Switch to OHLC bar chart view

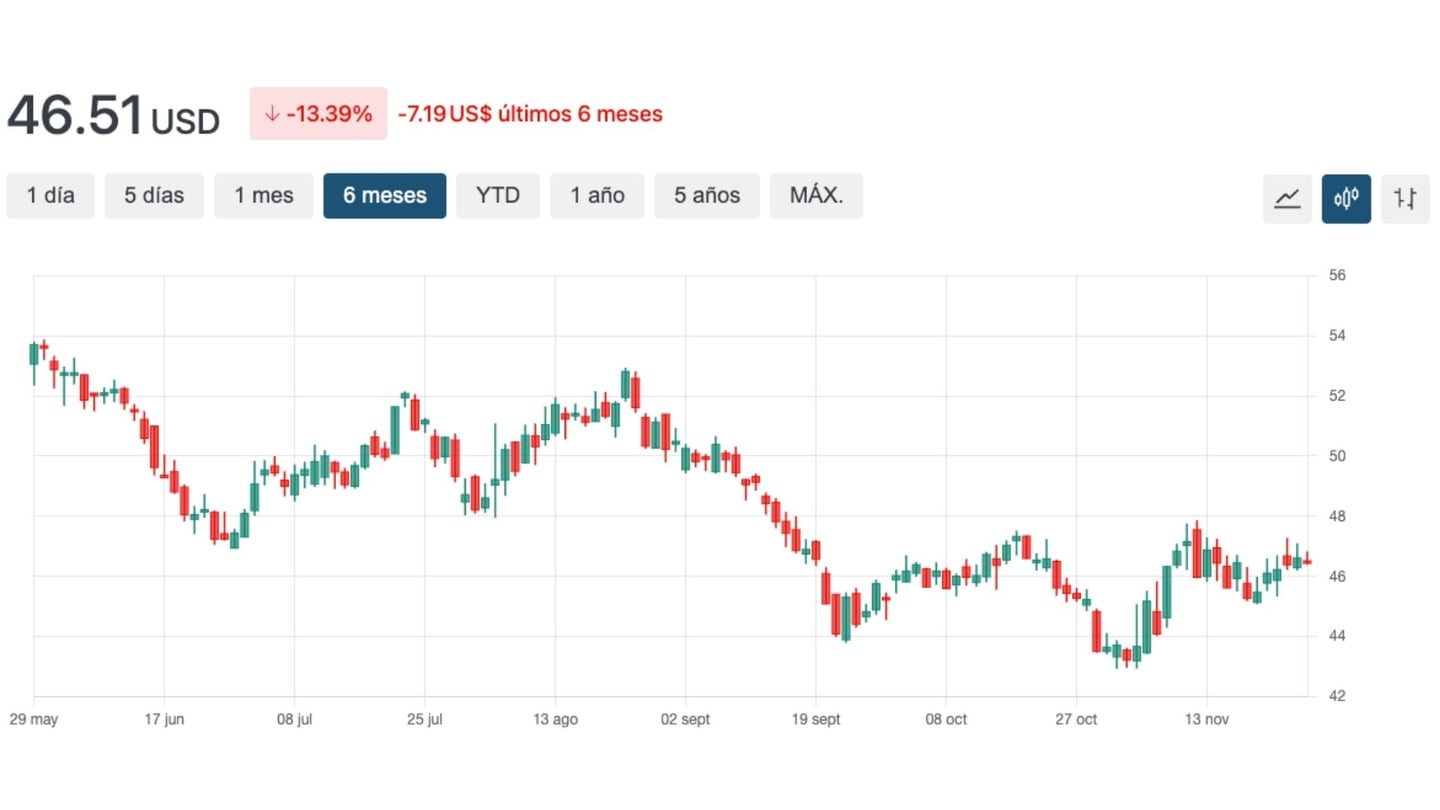pos(1405,198)
